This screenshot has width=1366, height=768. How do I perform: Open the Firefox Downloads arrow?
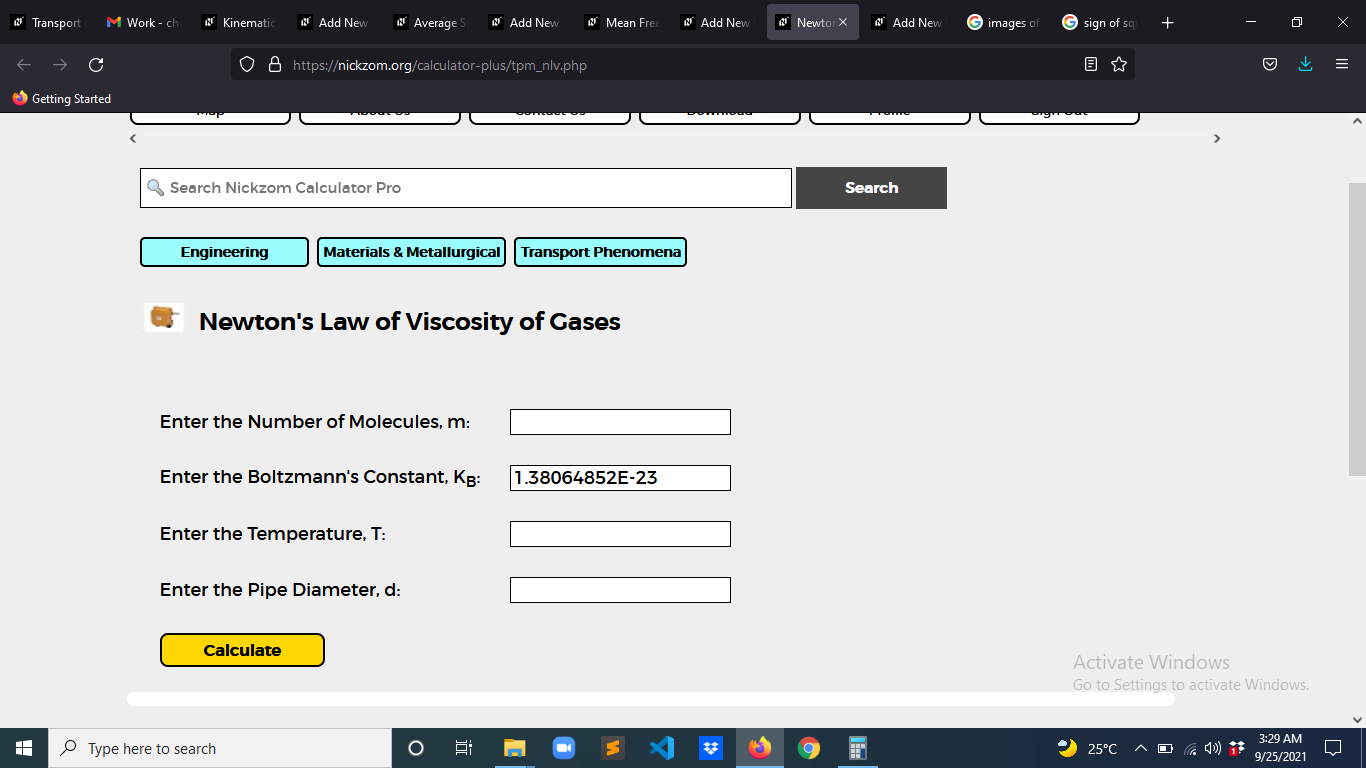1305,65
